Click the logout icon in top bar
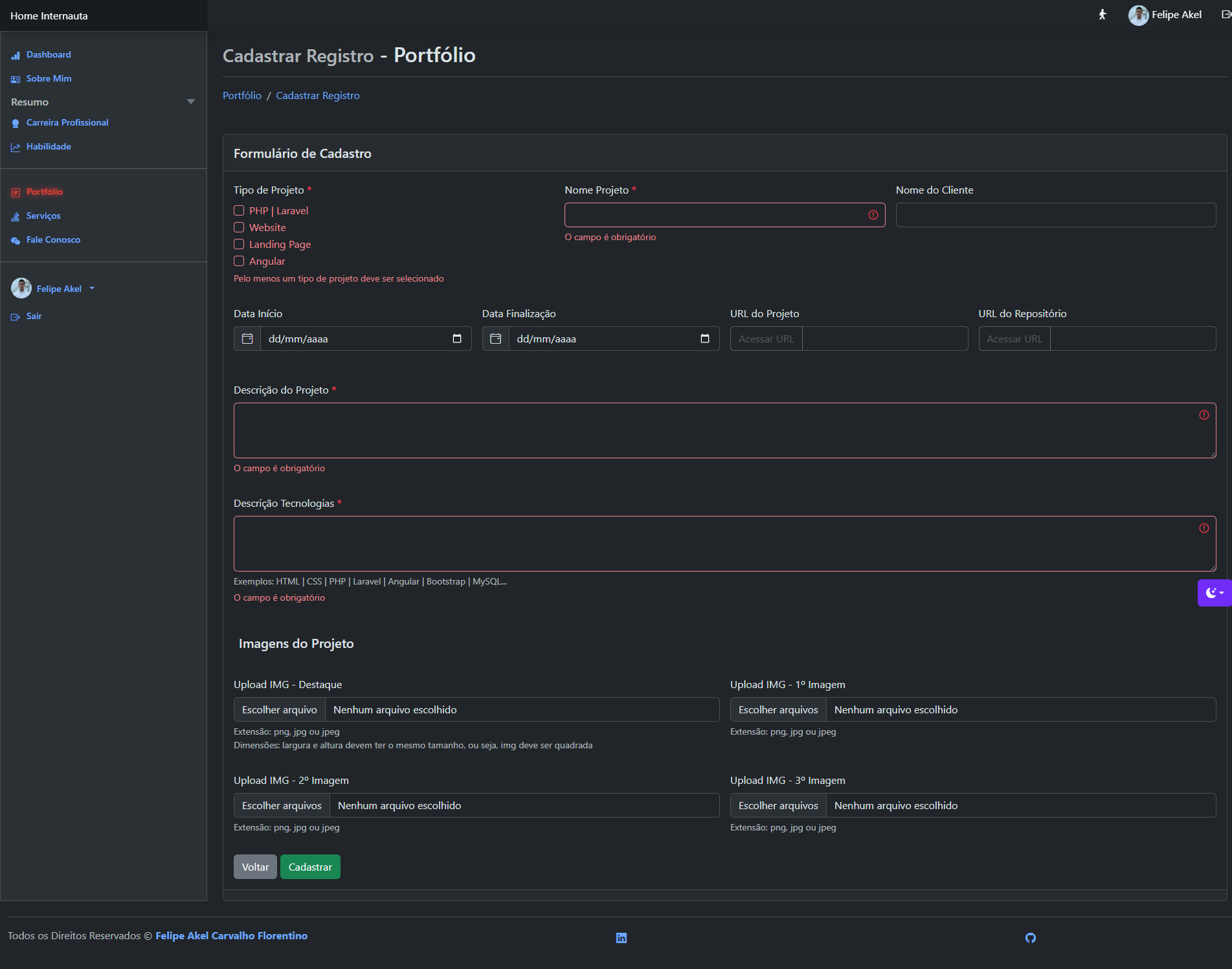Viewport: 1232px width, 969px height. 1226,14
